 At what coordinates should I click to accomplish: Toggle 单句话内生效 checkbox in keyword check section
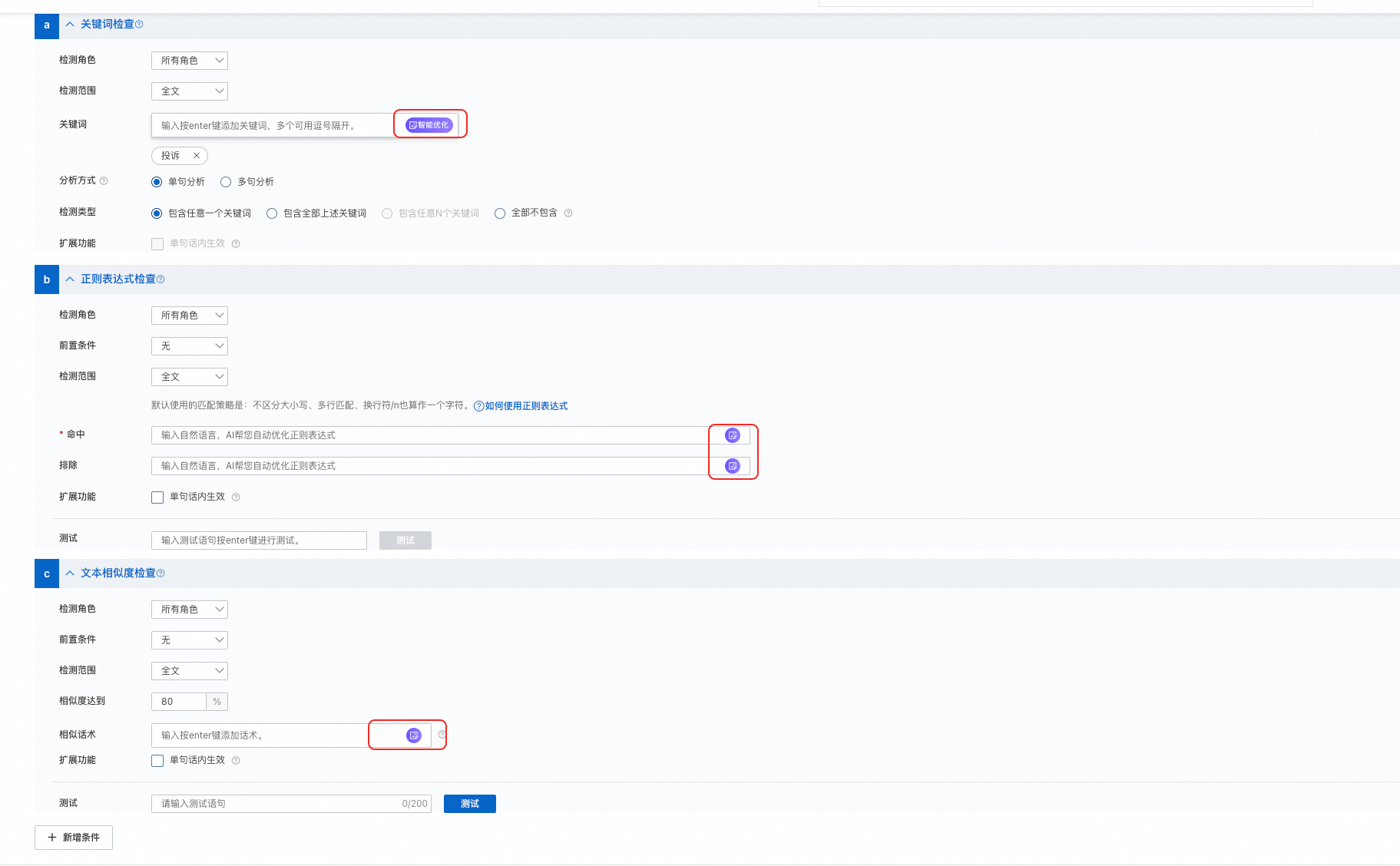coord(157,244)
